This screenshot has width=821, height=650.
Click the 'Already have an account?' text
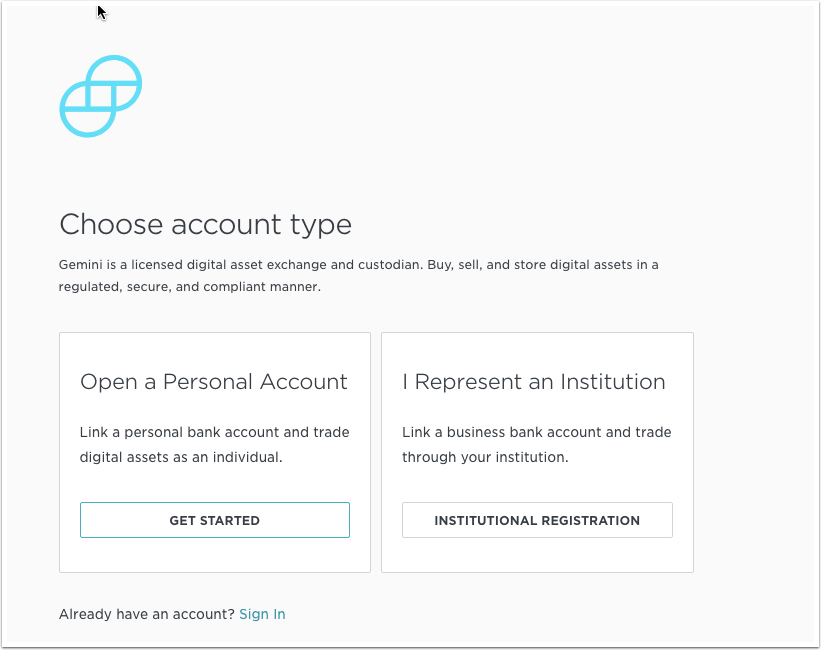click(x=147, y=614)
